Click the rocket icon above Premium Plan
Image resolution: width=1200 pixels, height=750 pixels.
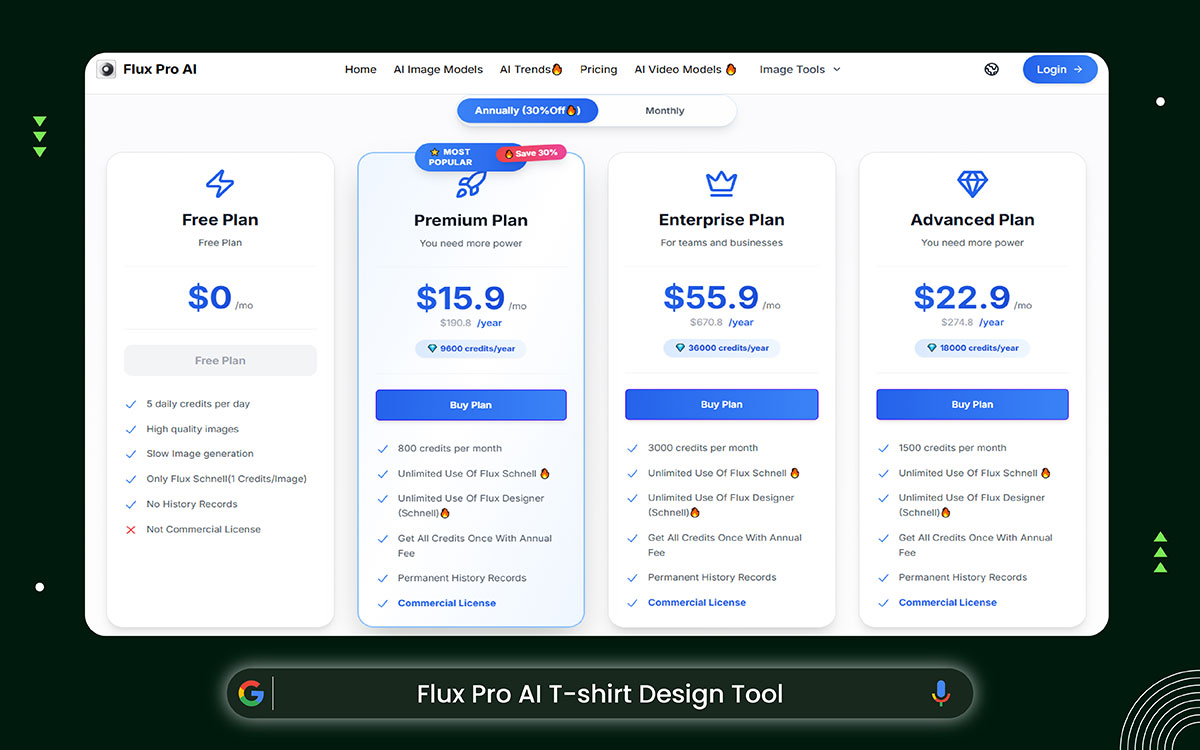point(470,183)
